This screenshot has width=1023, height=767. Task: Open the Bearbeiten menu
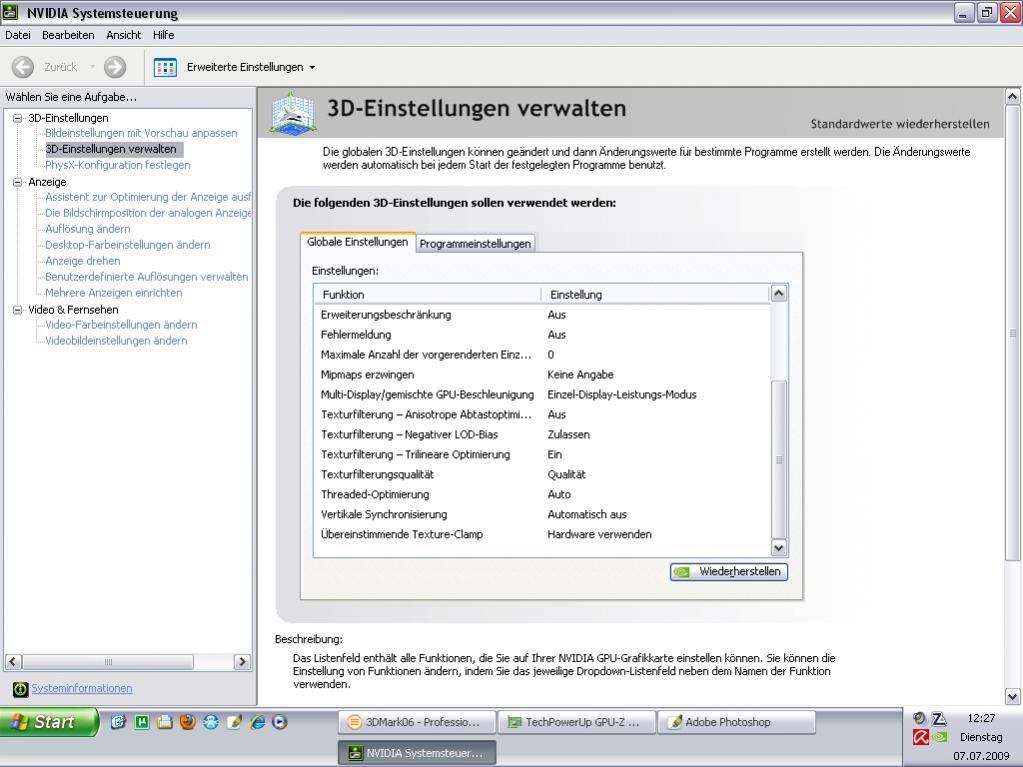click(x=68, y=35)
